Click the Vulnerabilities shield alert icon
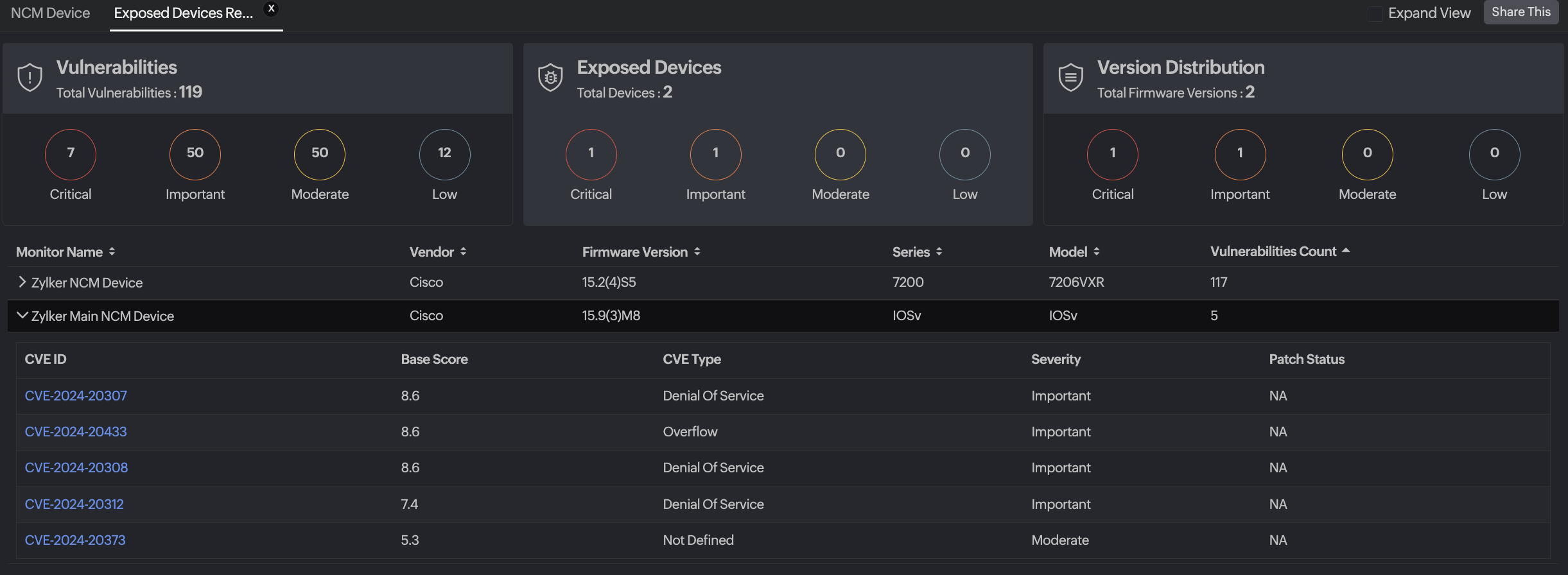Viewport: 1568px width, 575px height. click(x=30, y=78)
